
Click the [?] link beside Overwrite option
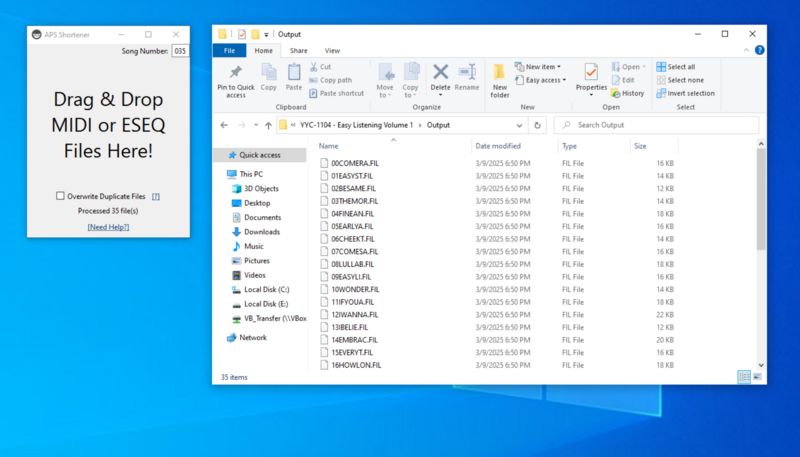click(x=156, y=196)
